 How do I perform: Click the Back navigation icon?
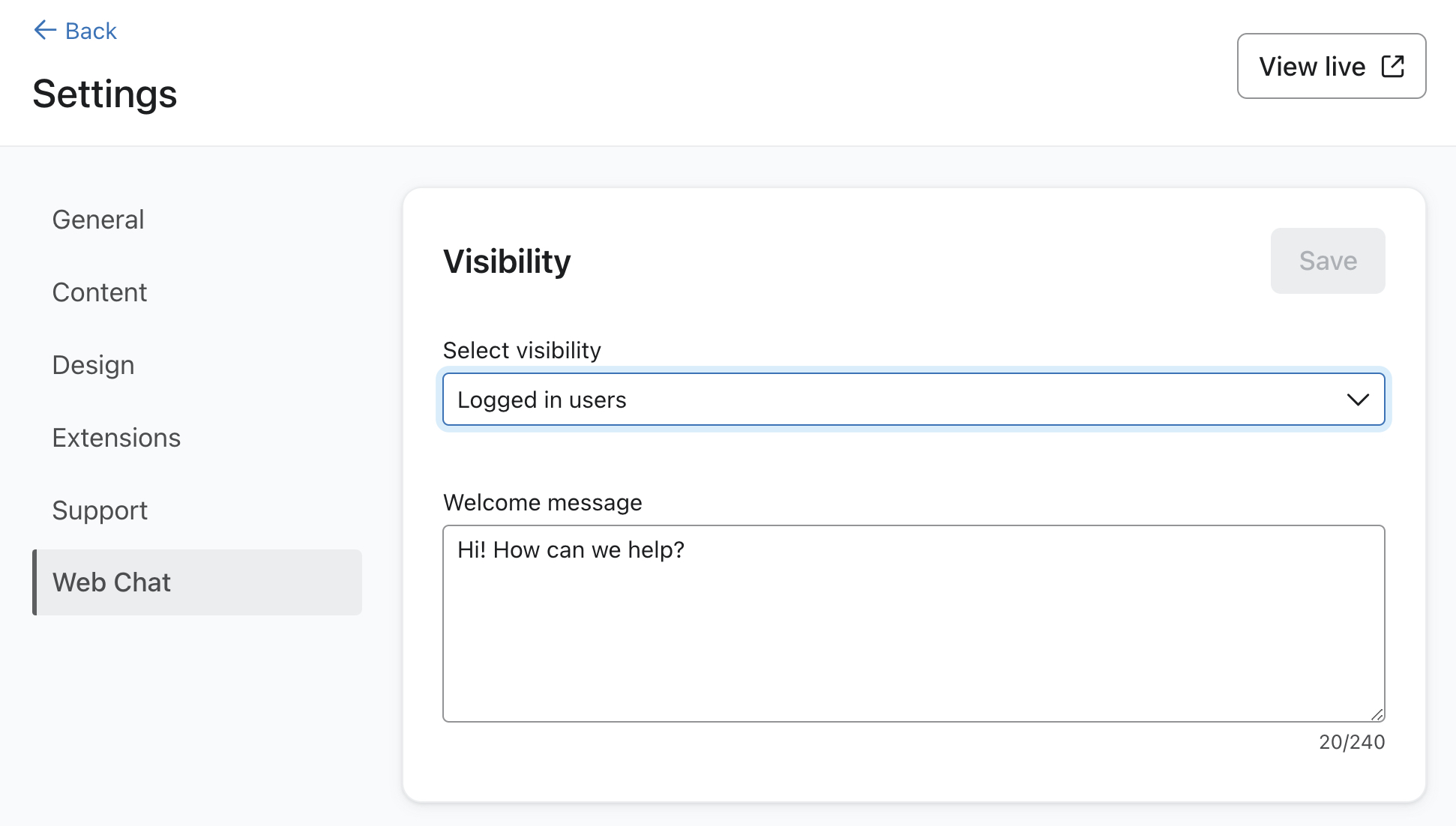(x=43, y=29)
